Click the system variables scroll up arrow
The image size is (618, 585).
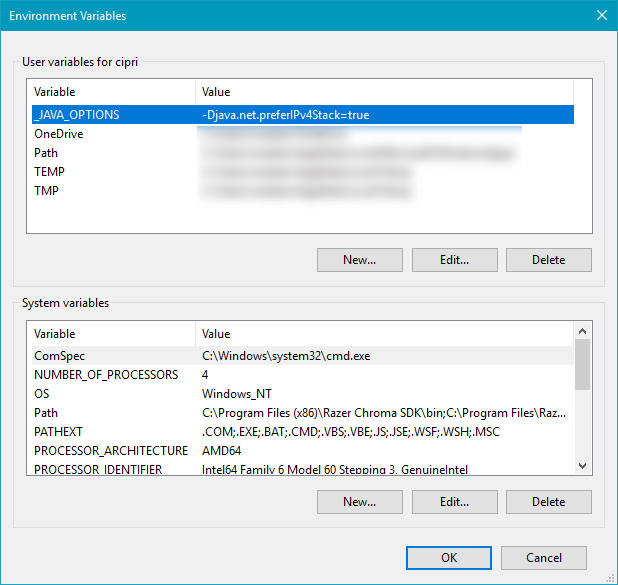point(583,331)
